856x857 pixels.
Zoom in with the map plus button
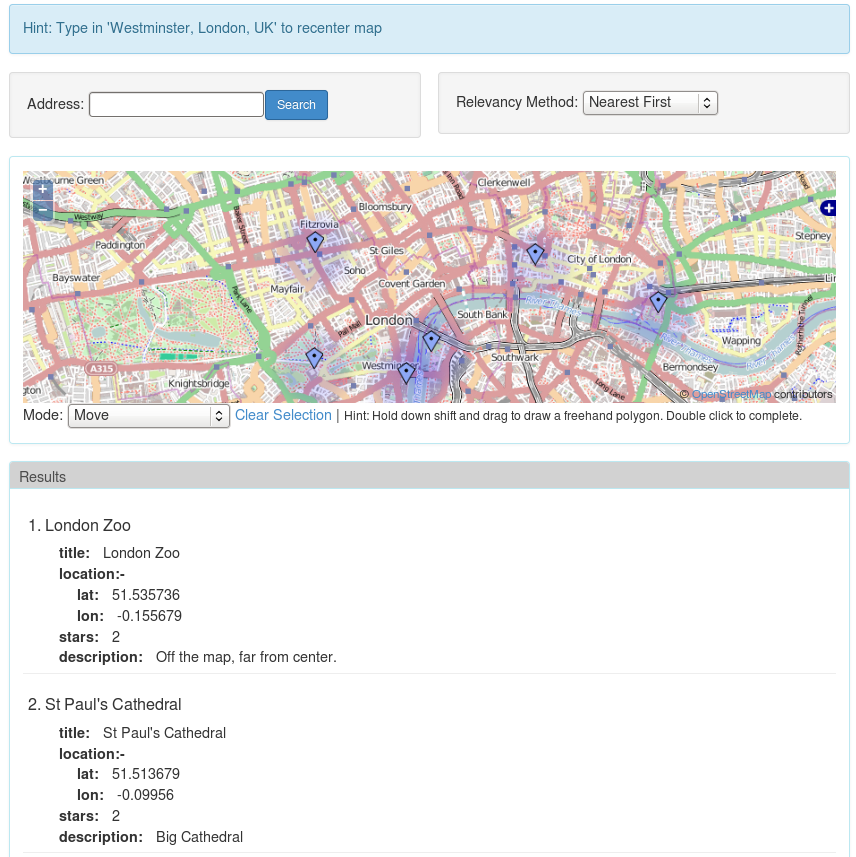43,190
